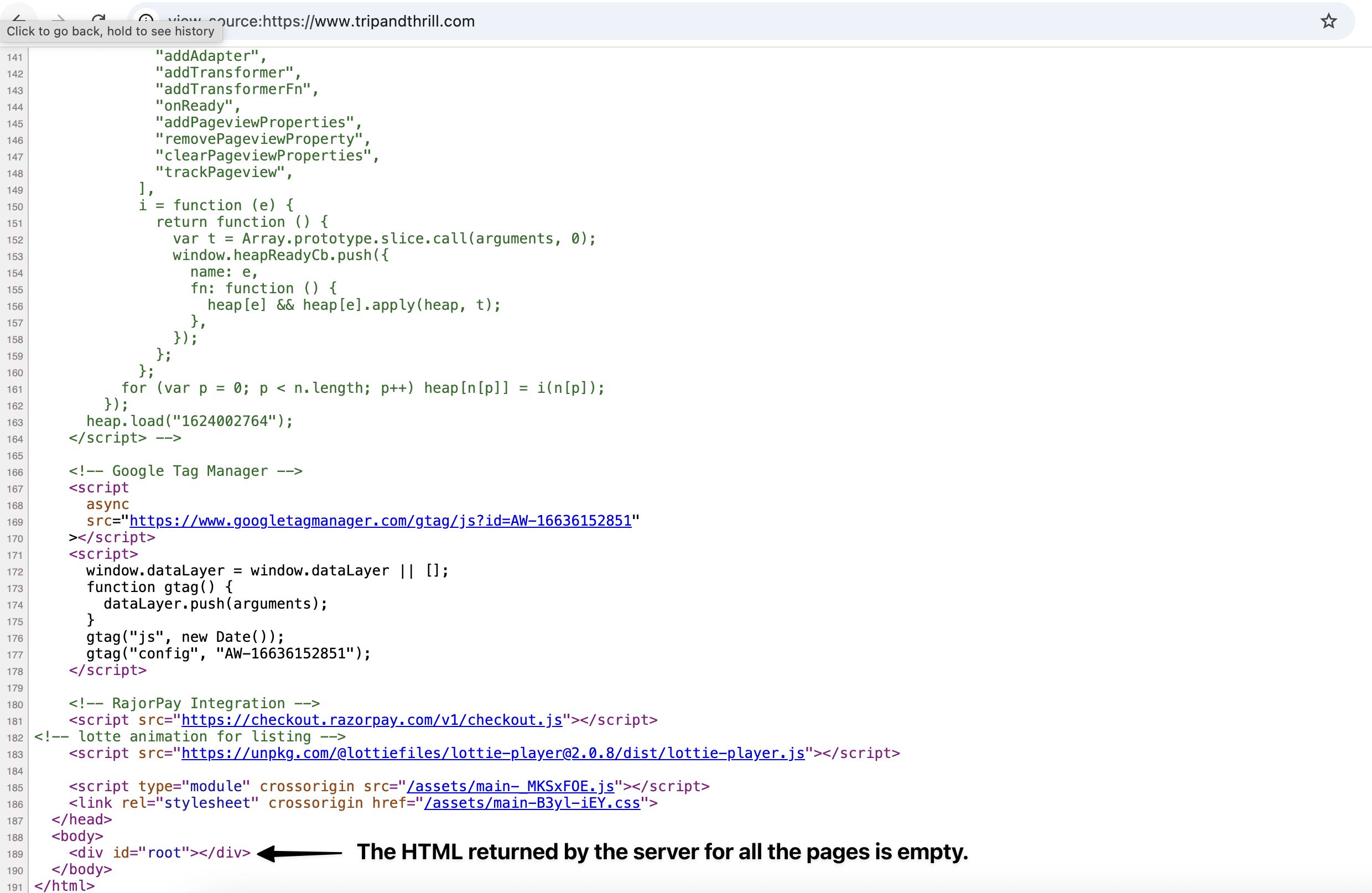Open the /assets/main-B3yl-iEY.css link
This screenshot has height=893, width=1372.
click(532, 803)
